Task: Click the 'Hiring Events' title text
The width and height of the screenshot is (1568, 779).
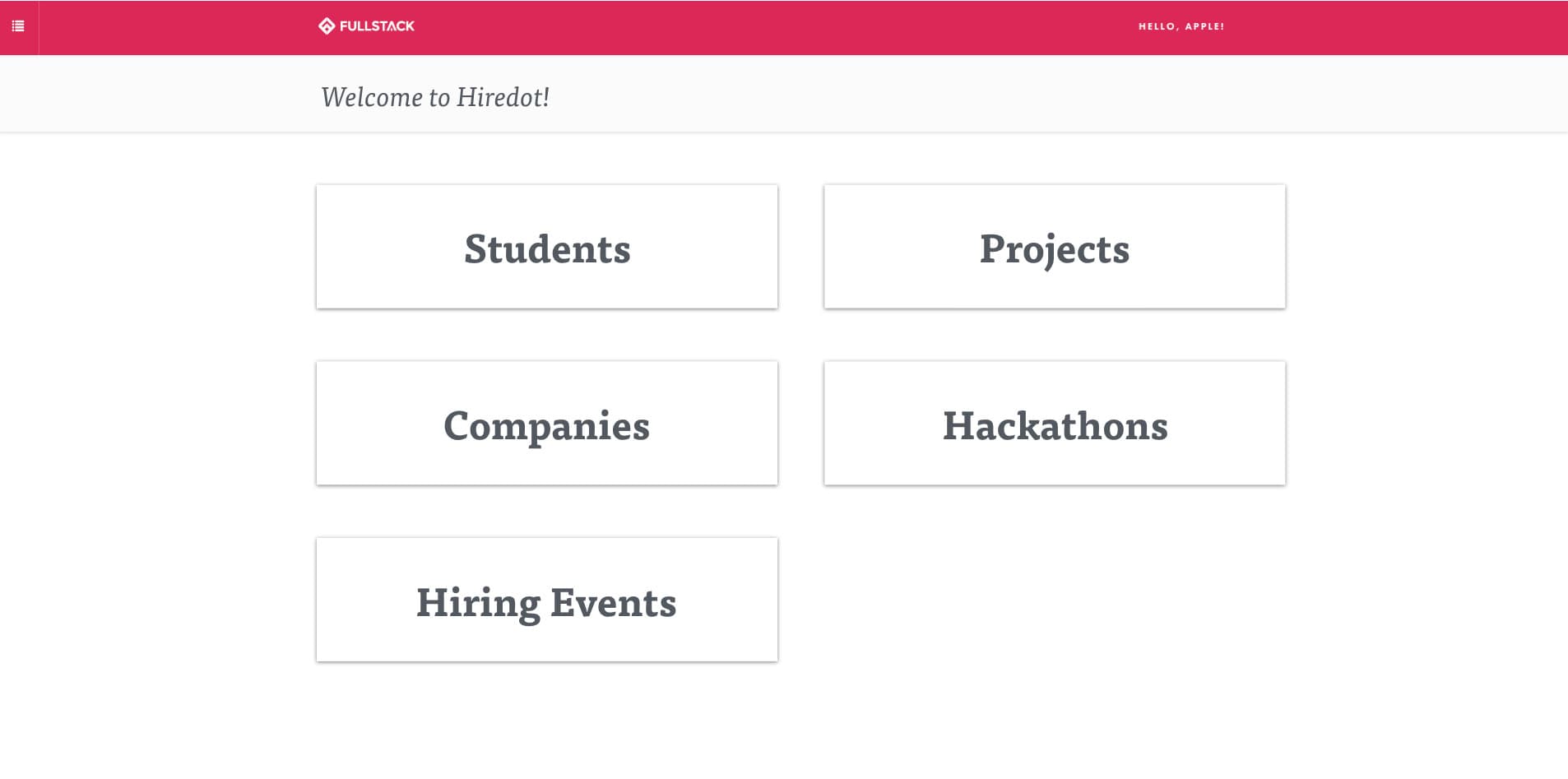Action: click(546, 602)
